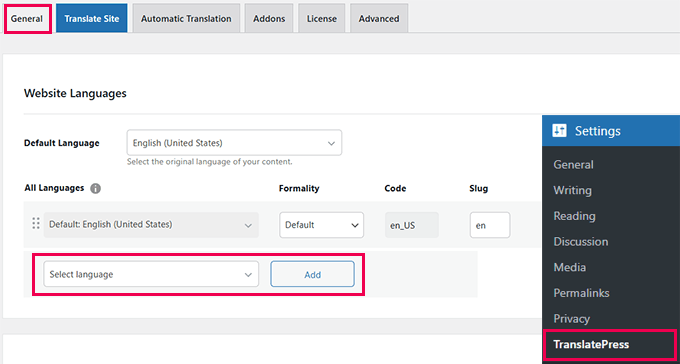This screenshot has width=680, height=364.
Task: Open the License tab
Action: (x=321, y=19)
